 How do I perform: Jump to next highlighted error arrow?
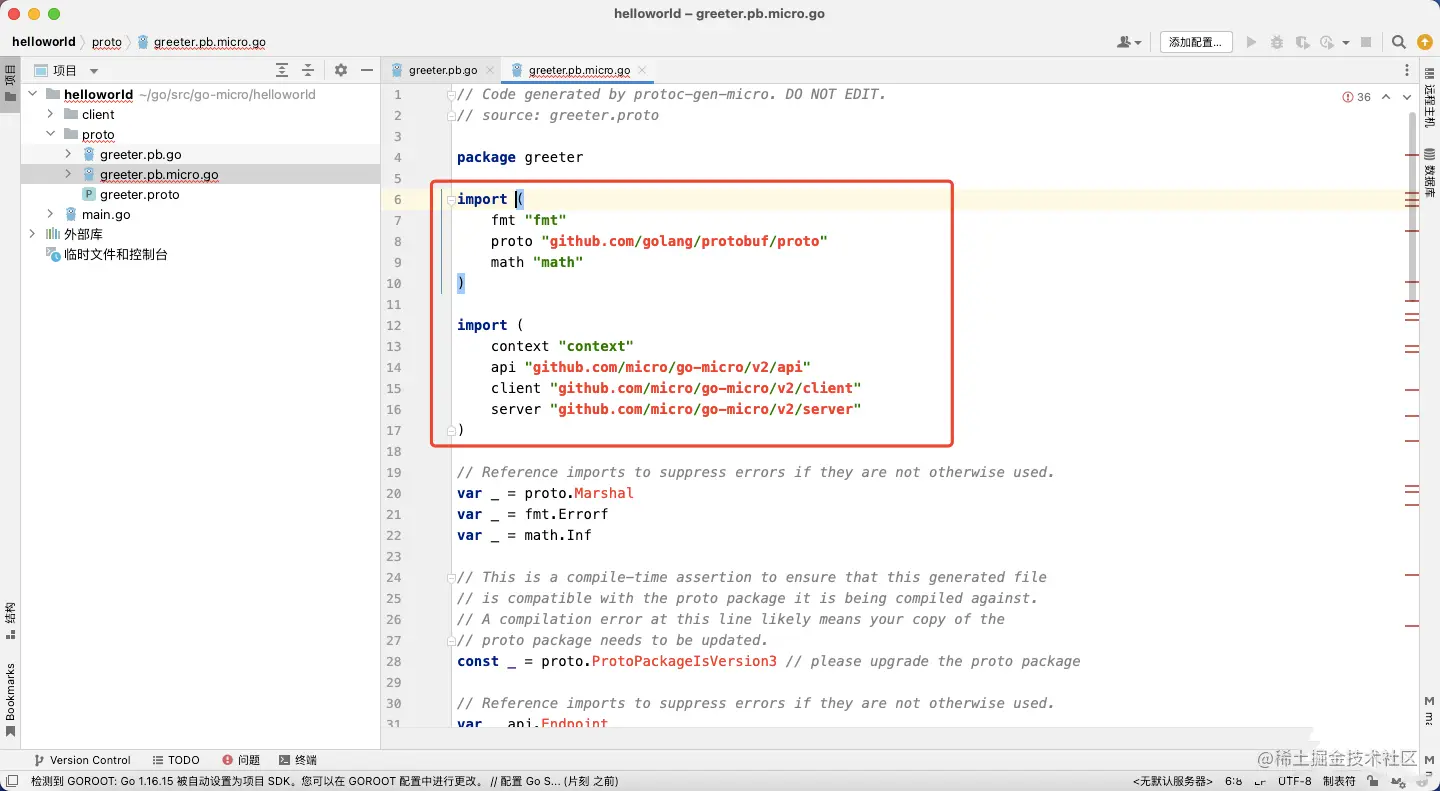1407,97
